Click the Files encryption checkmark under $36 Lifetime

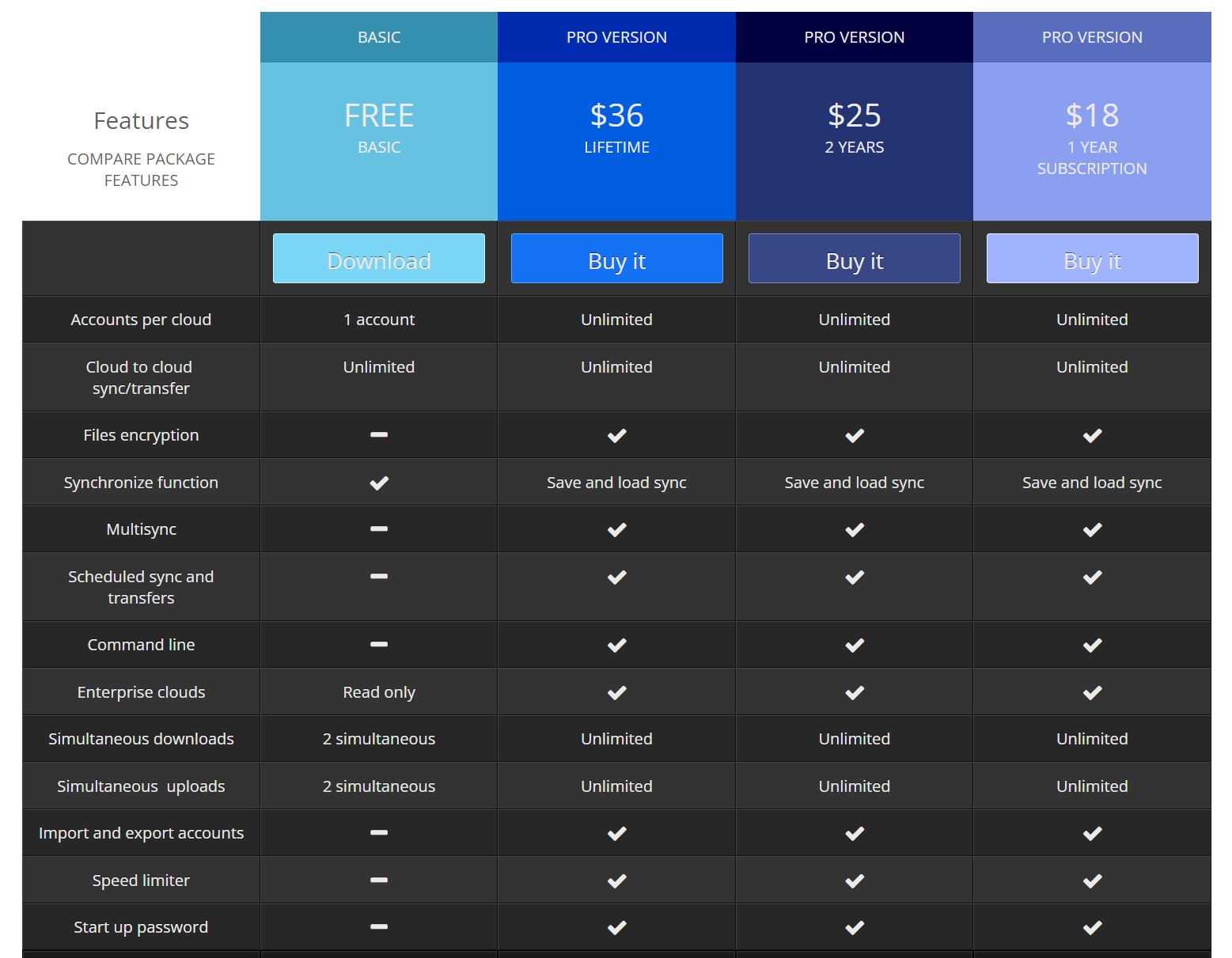617,435
